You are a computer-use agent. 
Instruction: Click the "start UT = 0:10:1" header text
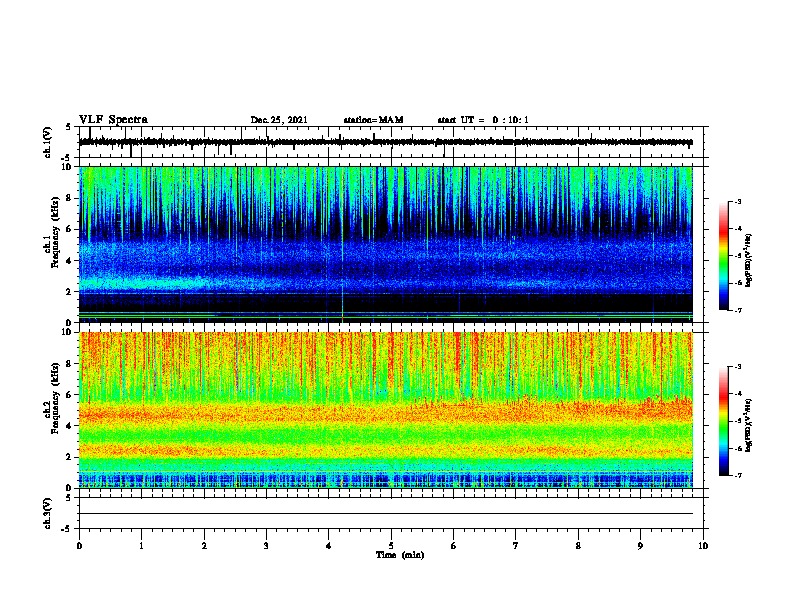[483, 120]
